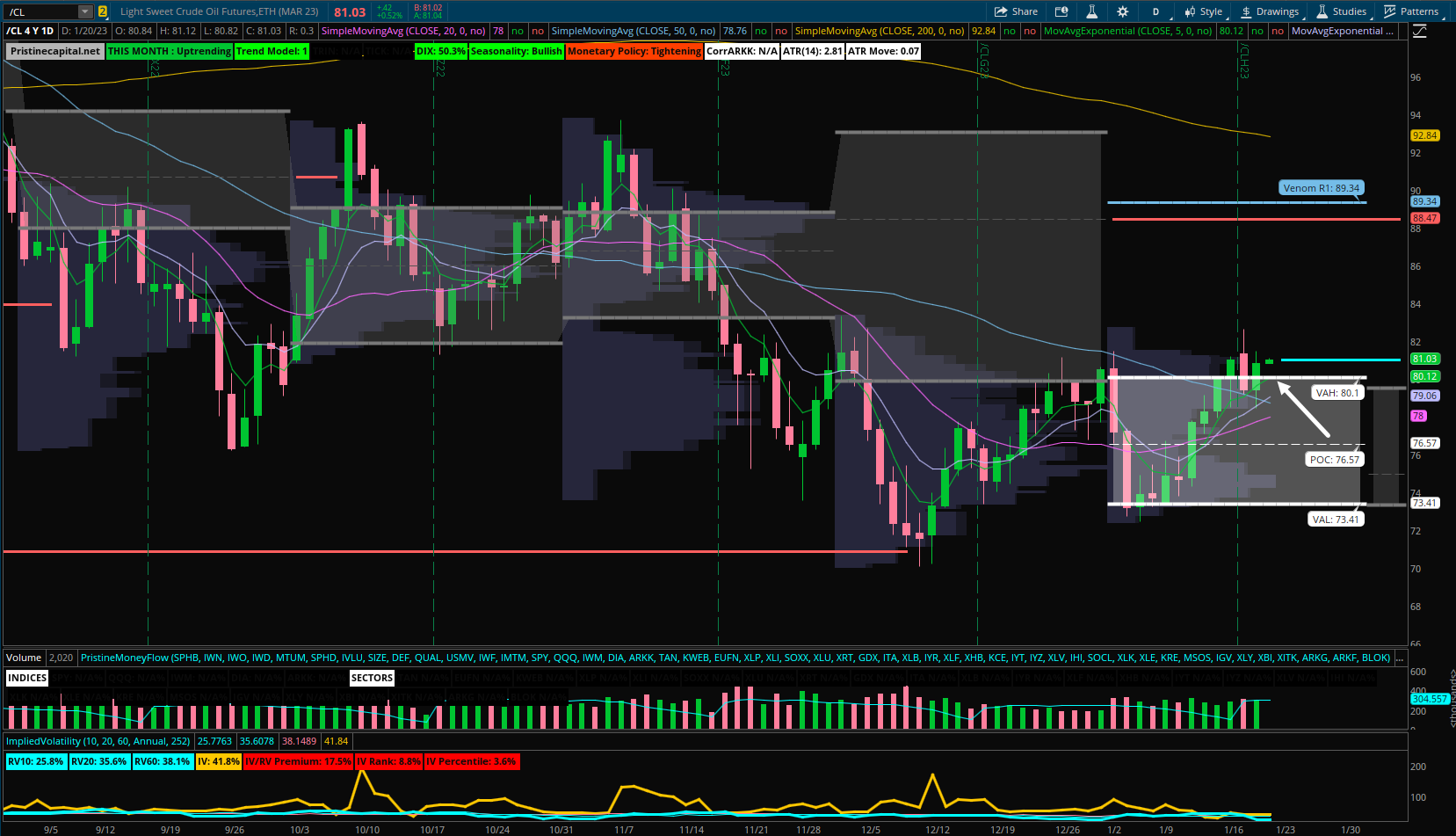Click the RV60: 38.1% label
1456x836 pixels.
point(163,761)
